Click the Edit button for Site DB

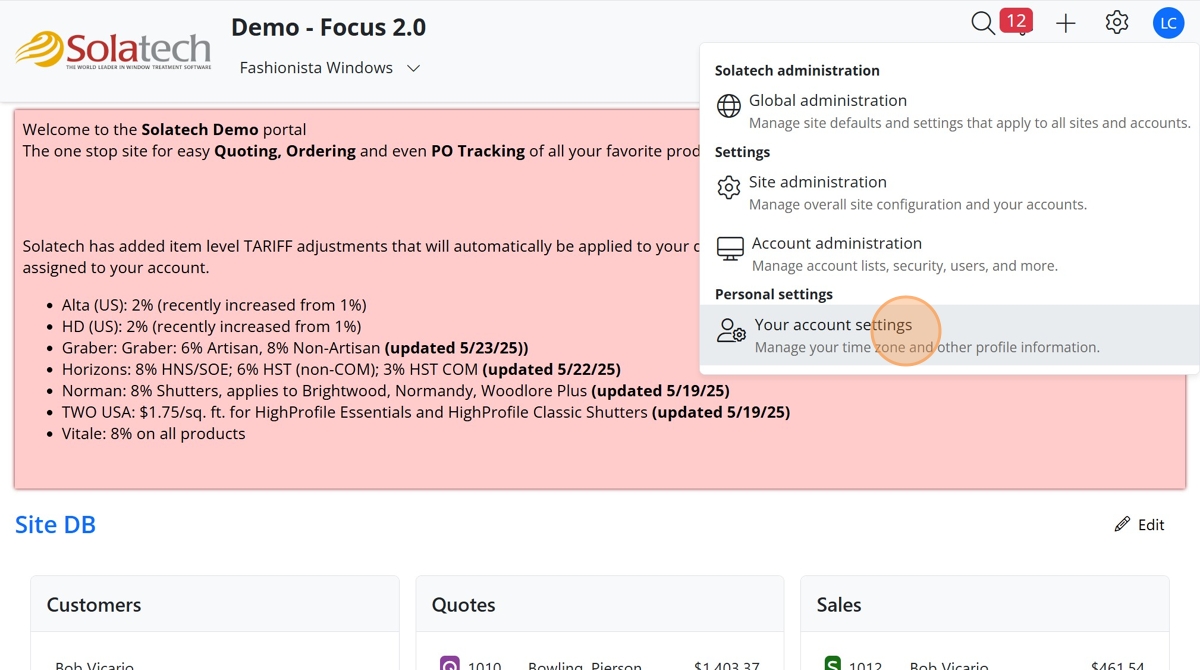1140,525
